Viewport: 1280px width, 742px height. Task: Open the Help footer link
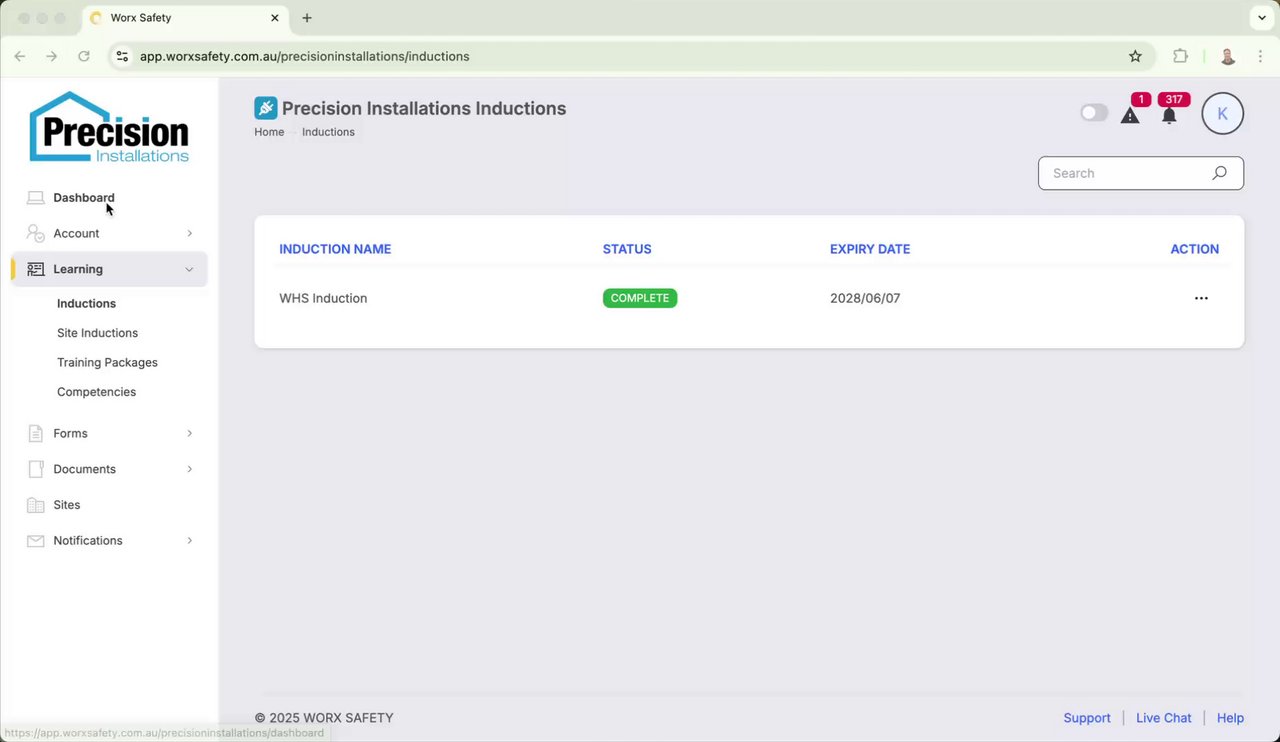[x=1230, y=718]
